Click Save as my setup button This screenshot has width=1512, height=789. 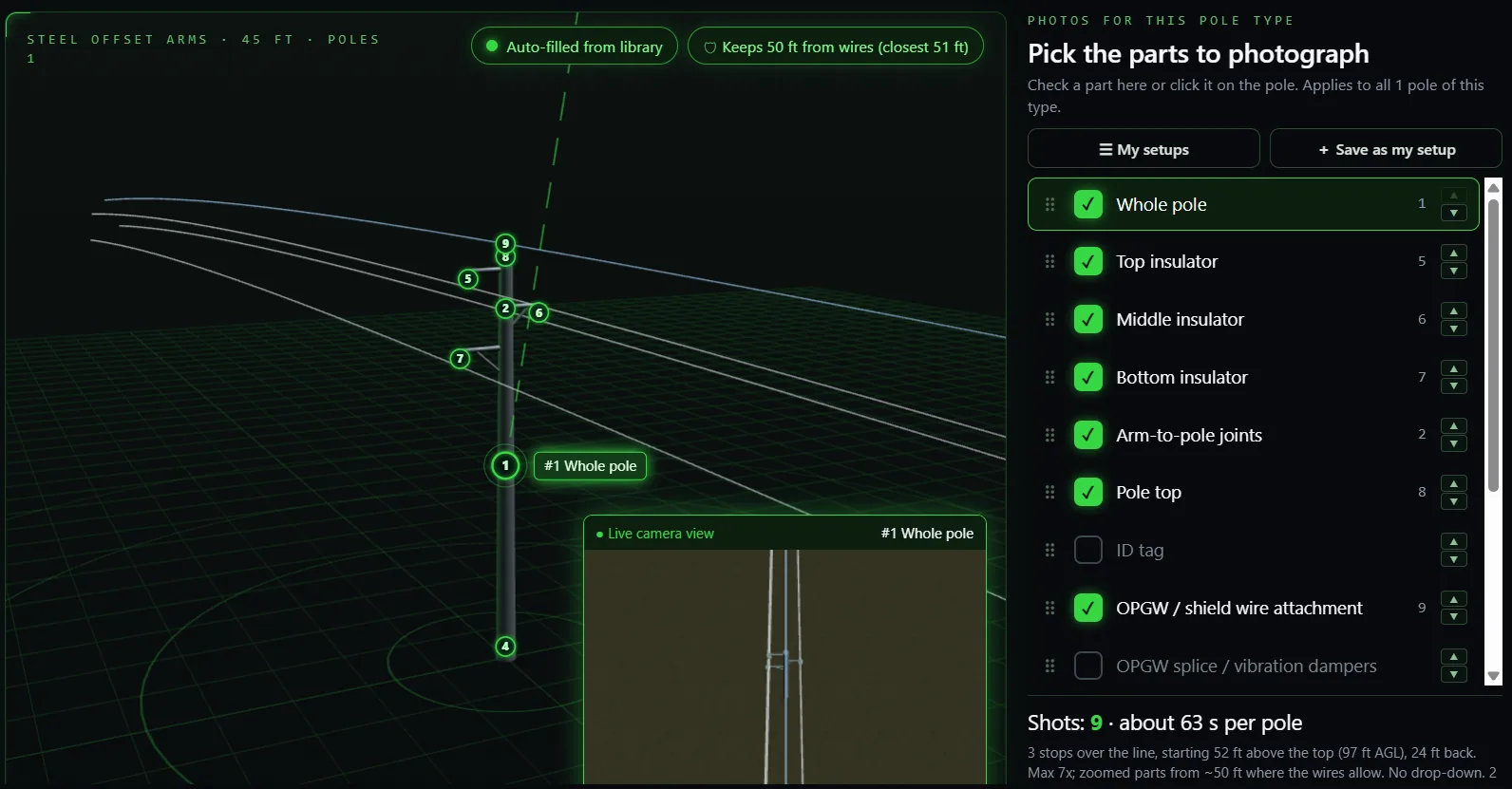(1386, 149)
